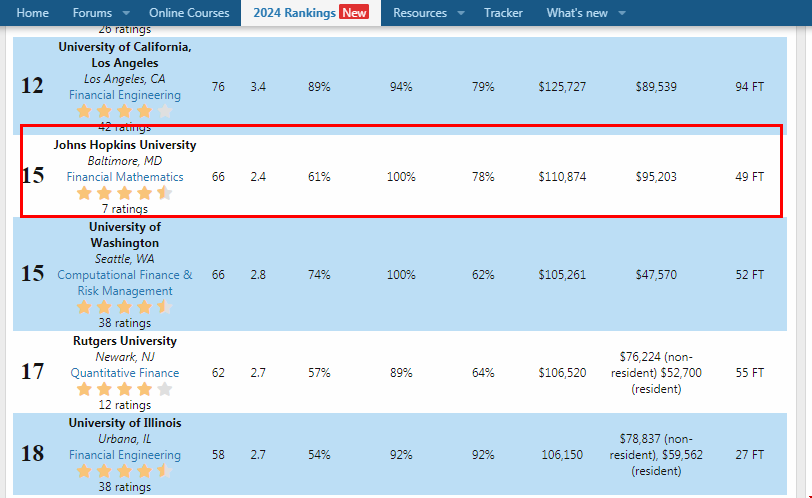
Task: Go to Online Courses
Action: [x=189, y=13]
